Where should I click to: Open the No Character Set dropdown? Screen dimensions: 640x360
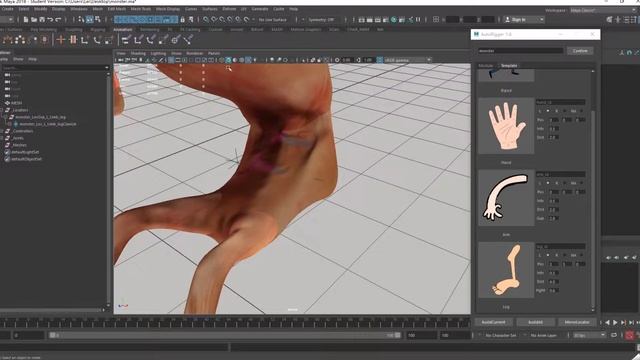coord(500,336)
